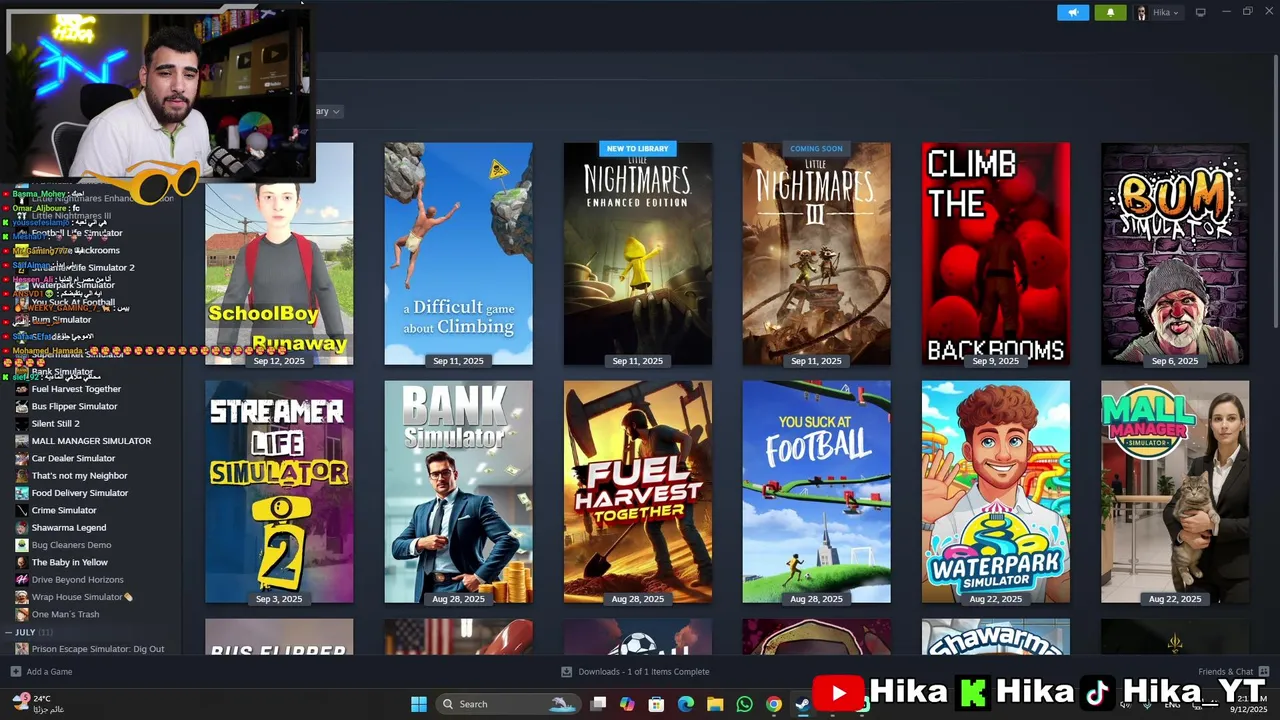Screen dimensions: 1280x720
Task: Select Food Delivery Simulator in sidebar
Action: click(x=80, y=493)
